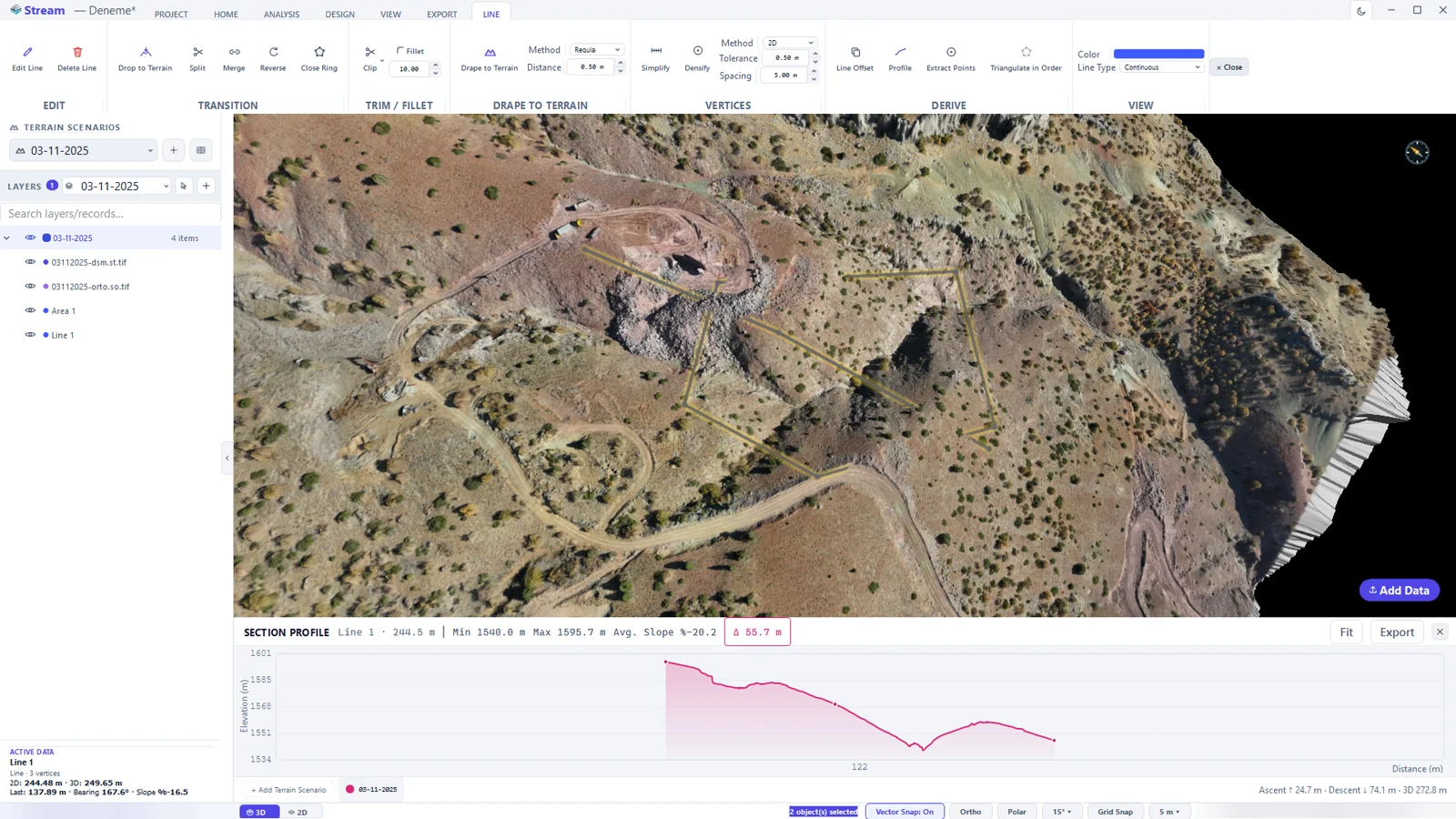Open the Profile derive tool
This screenshot has width=1456, height=819.
coord(900,58)
